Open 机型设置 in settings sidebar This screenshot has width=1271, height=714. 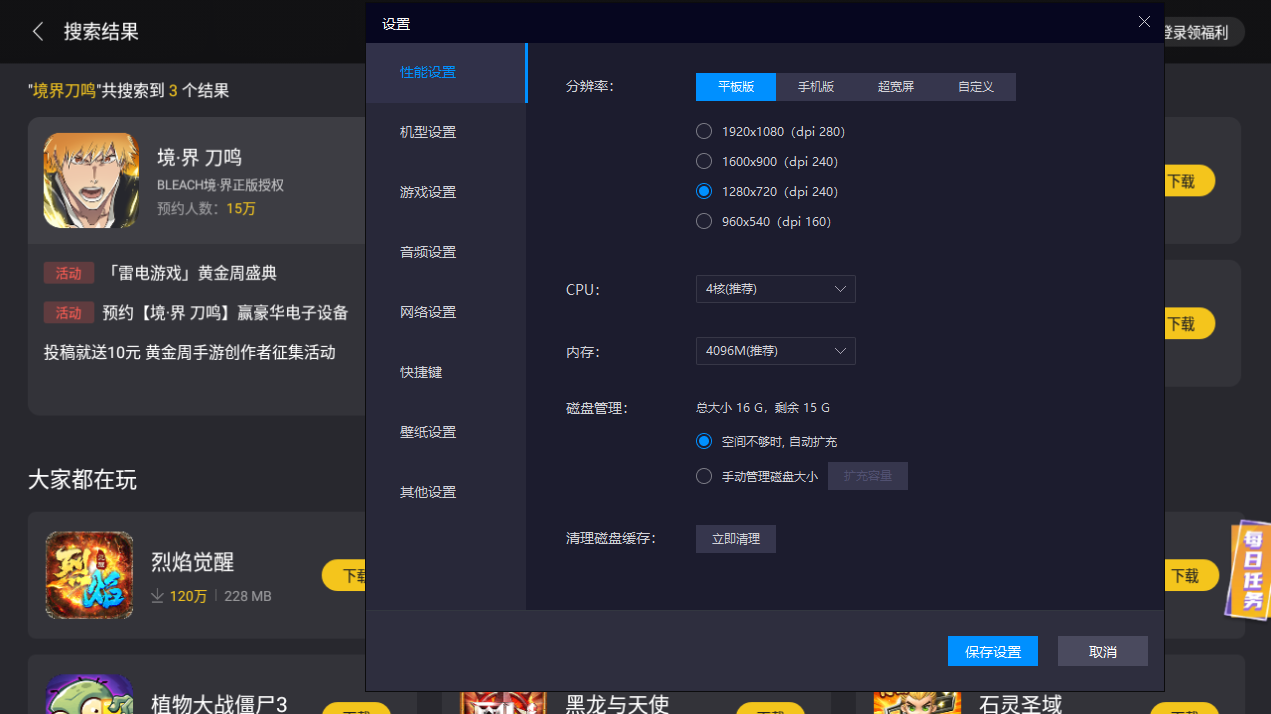point(446,132)
